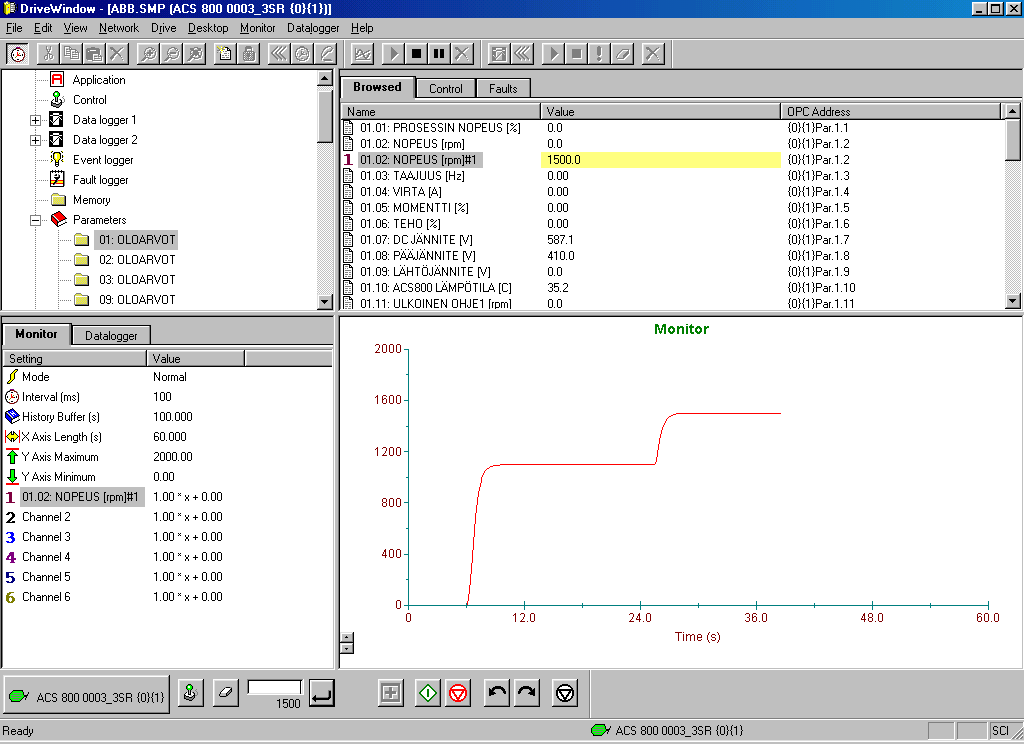This screenshot has height=744, width=1024.
Task: Click the zoom-in magnifier toolbar icon
Action: [x=149, y=54]
